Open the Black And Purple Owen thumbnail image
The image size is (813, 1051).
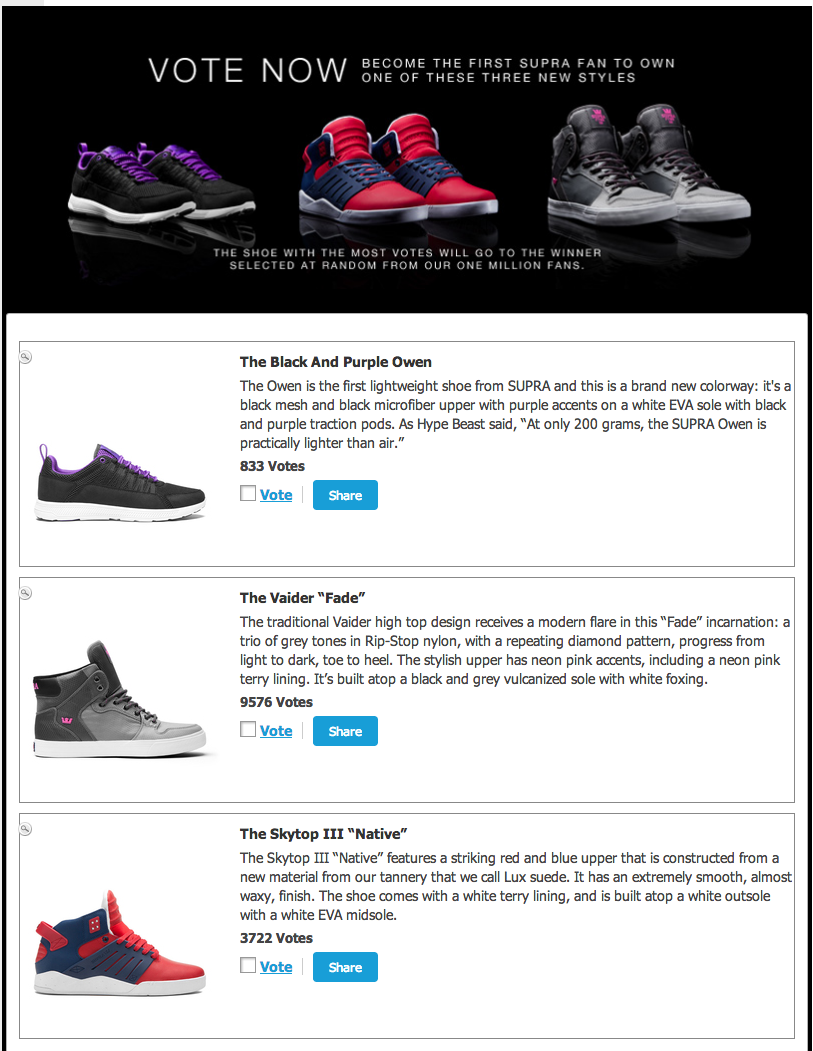(x=121, y=481)
